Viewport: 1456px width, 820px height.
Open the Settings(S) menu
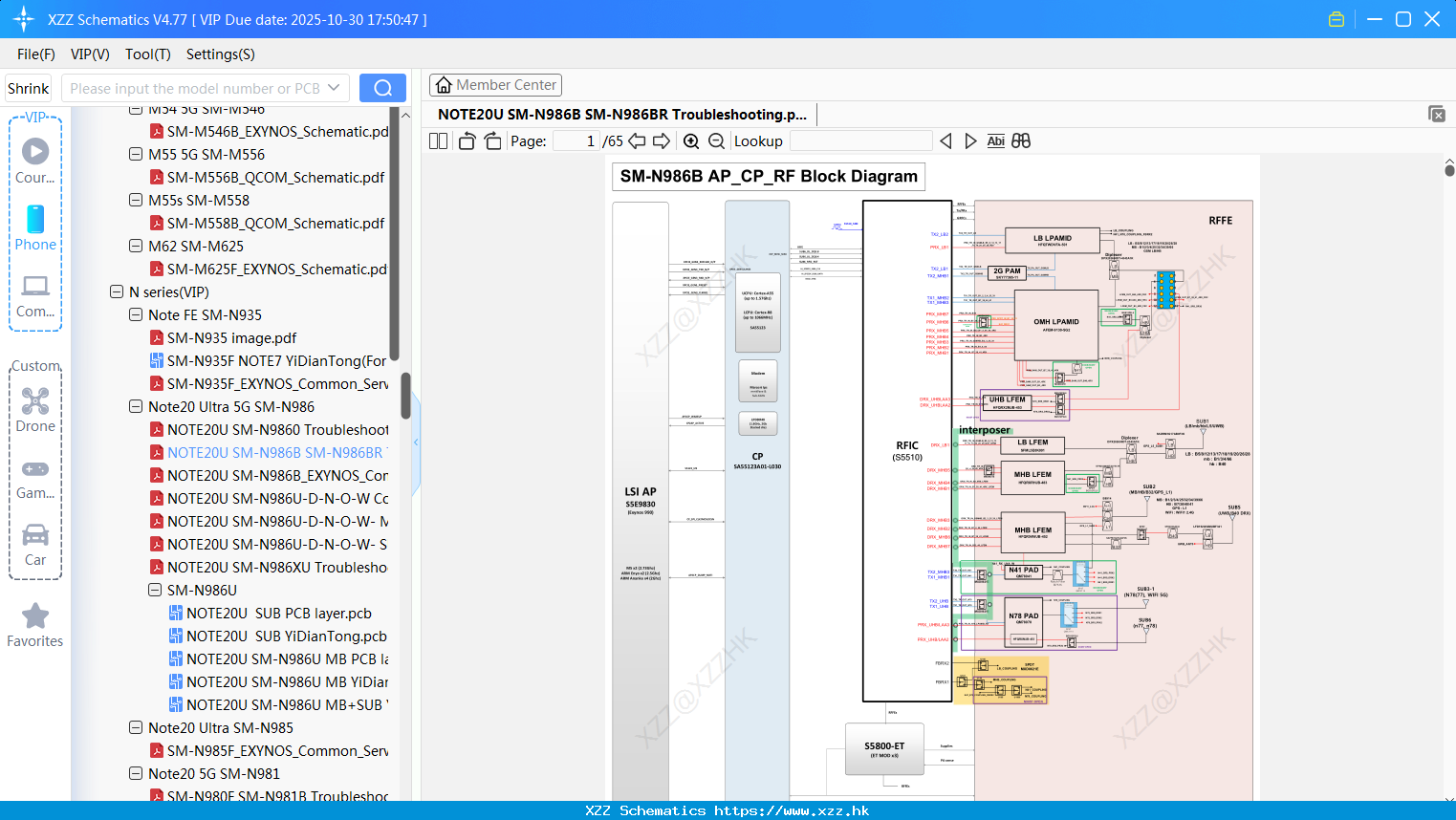tap(221, 54)
